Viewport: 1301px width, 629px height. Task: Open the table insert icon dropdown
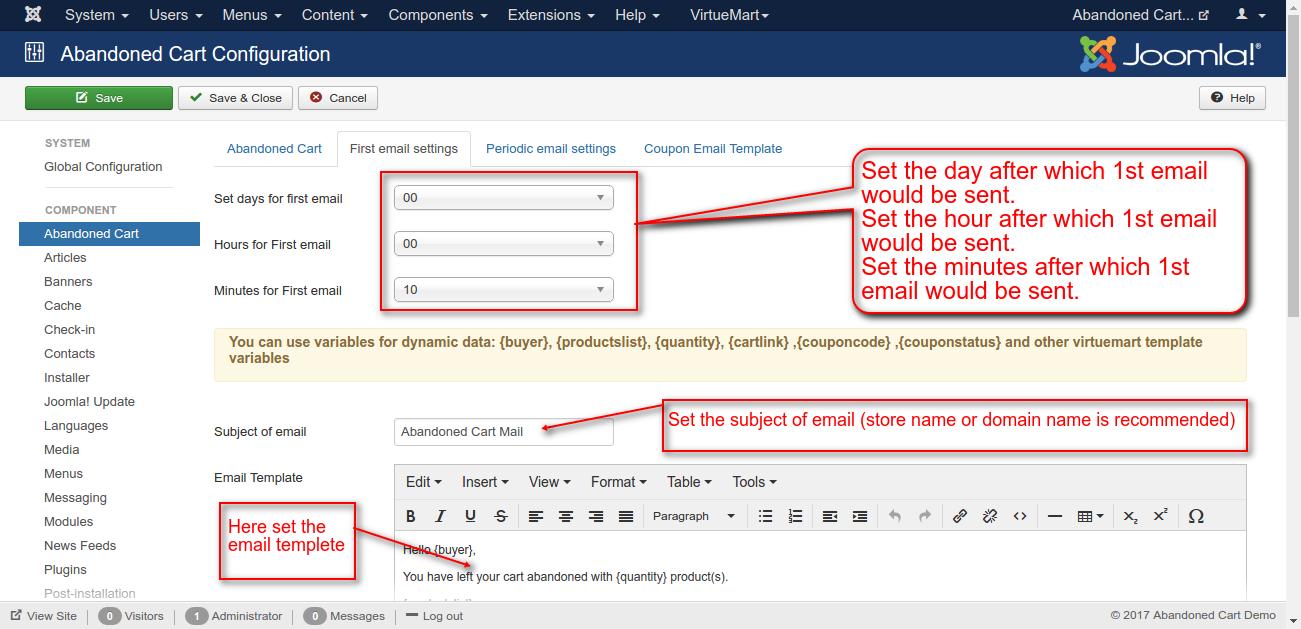pyautogui.click(x=1090, y=516)
